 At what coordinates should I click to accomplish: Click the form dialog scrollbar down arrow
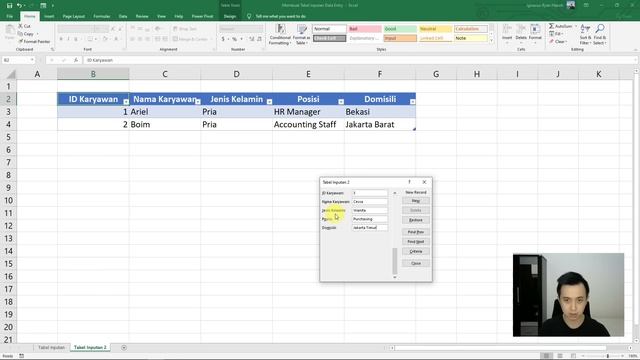pos(395,278)
